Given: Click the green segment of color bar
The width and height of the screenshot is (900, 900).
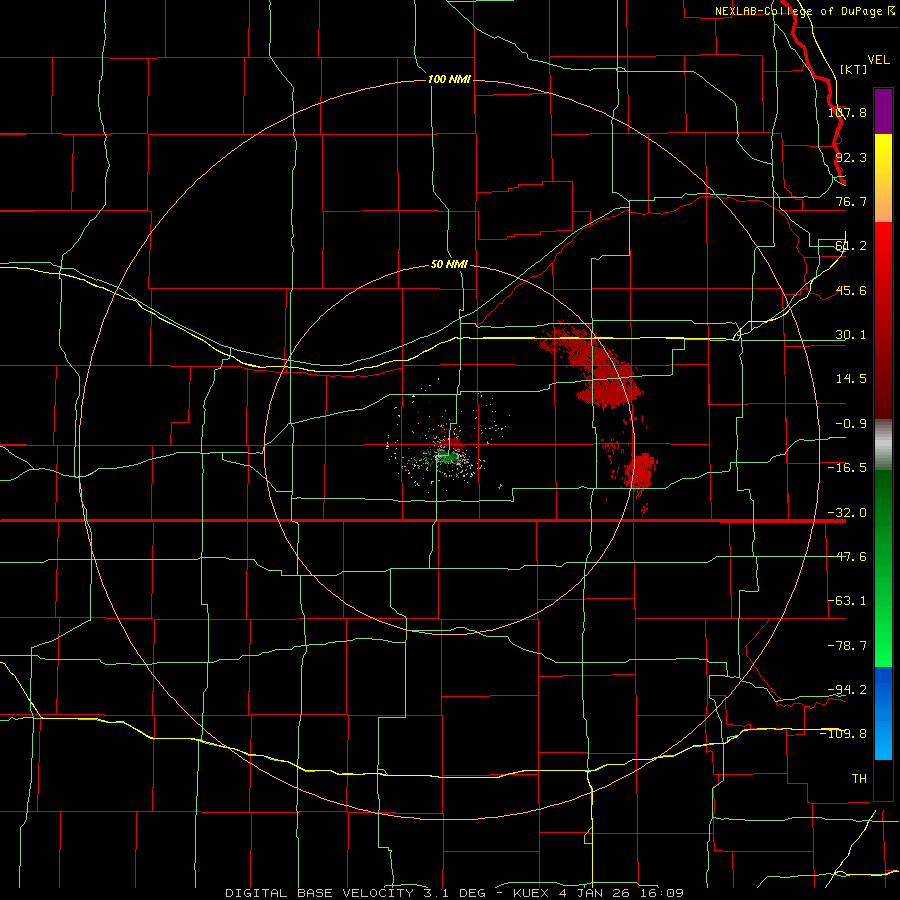Looking at the screenshot, I should (x=883, y=568).
